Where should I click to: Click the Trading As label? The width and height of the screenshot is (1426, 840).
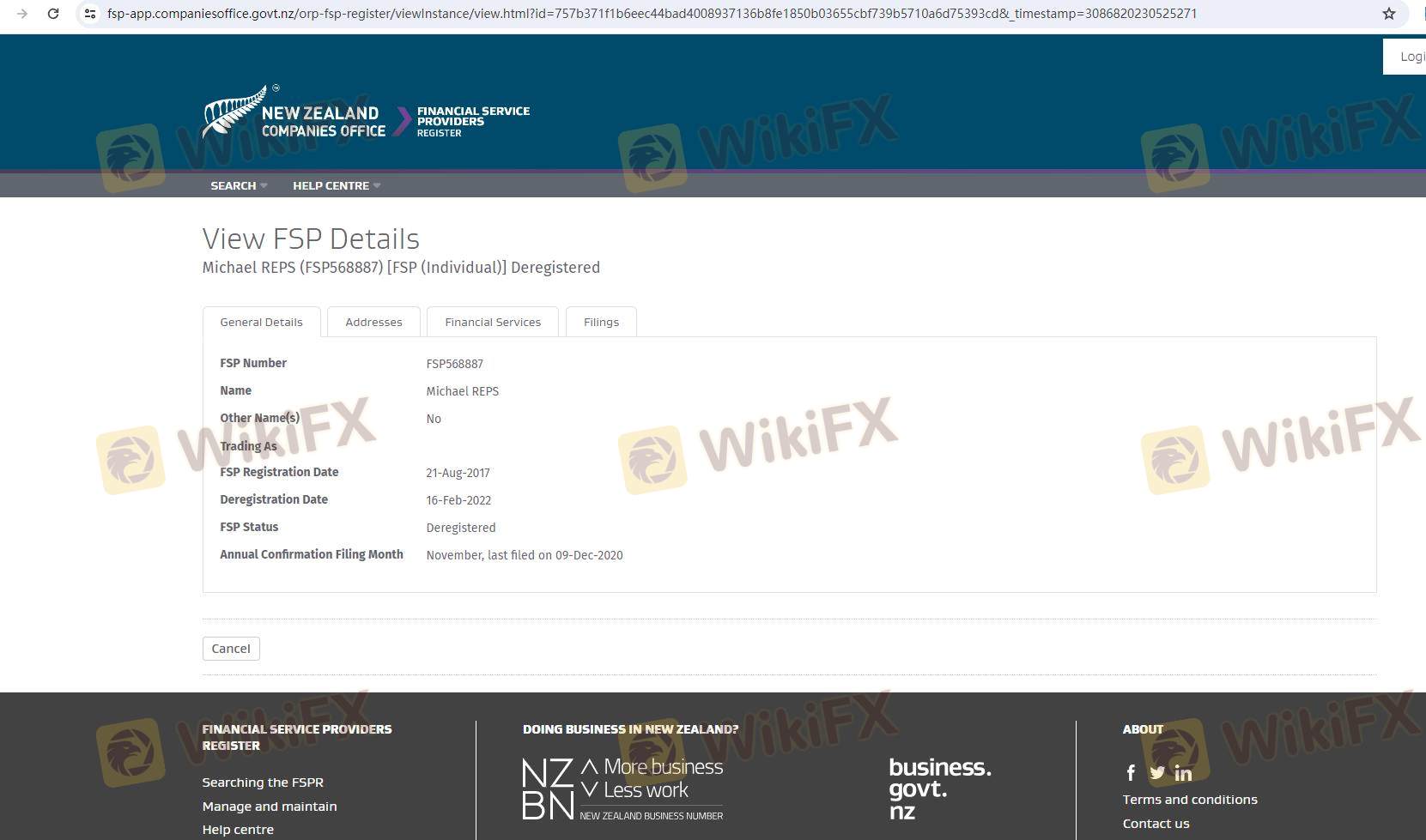[248, 446]
